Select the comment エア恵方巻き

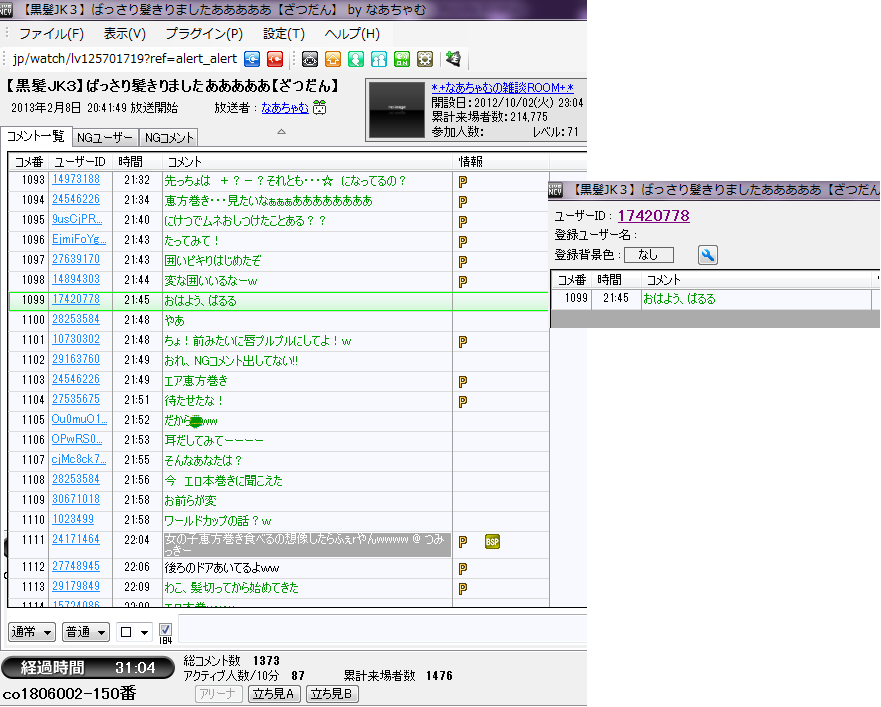(x=196, y=381)
